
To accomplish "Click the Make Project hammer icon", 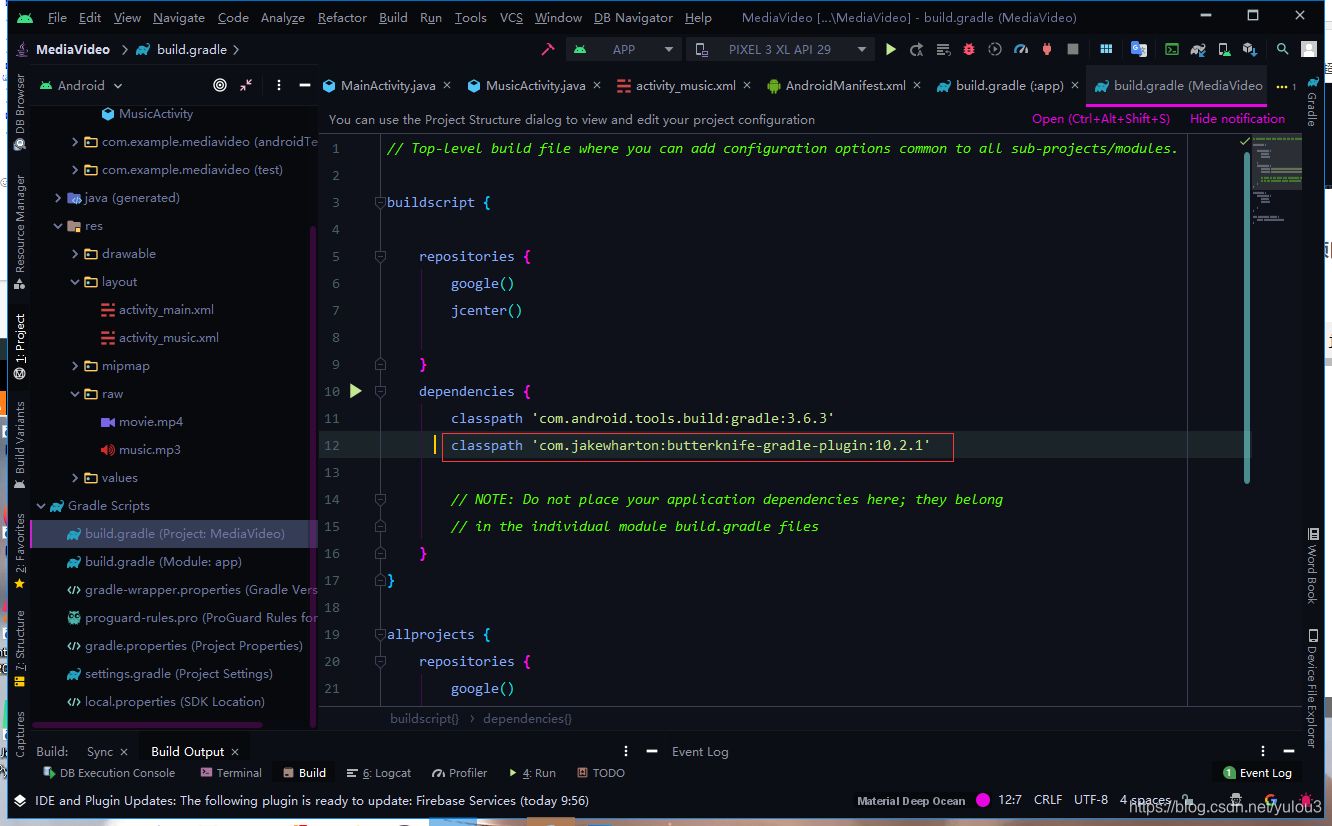I will point(548,49).
